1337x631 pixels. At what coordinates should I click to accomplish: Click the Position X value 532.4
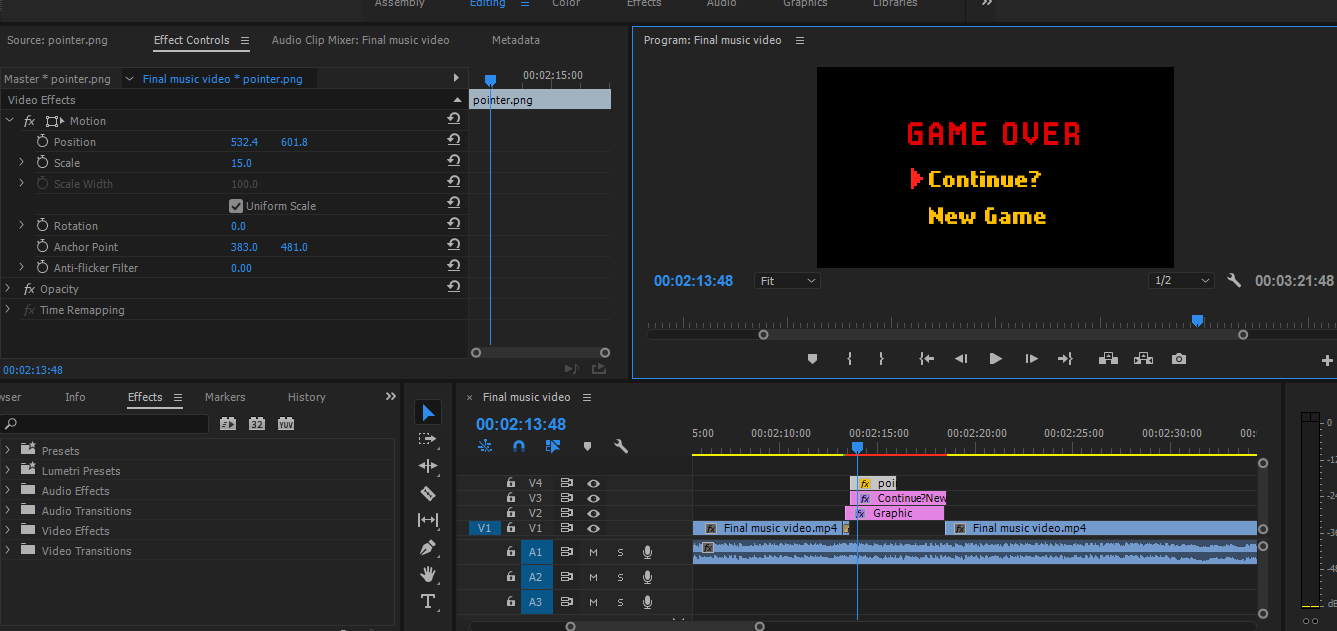pyautogui.click(x=244, y=142)
